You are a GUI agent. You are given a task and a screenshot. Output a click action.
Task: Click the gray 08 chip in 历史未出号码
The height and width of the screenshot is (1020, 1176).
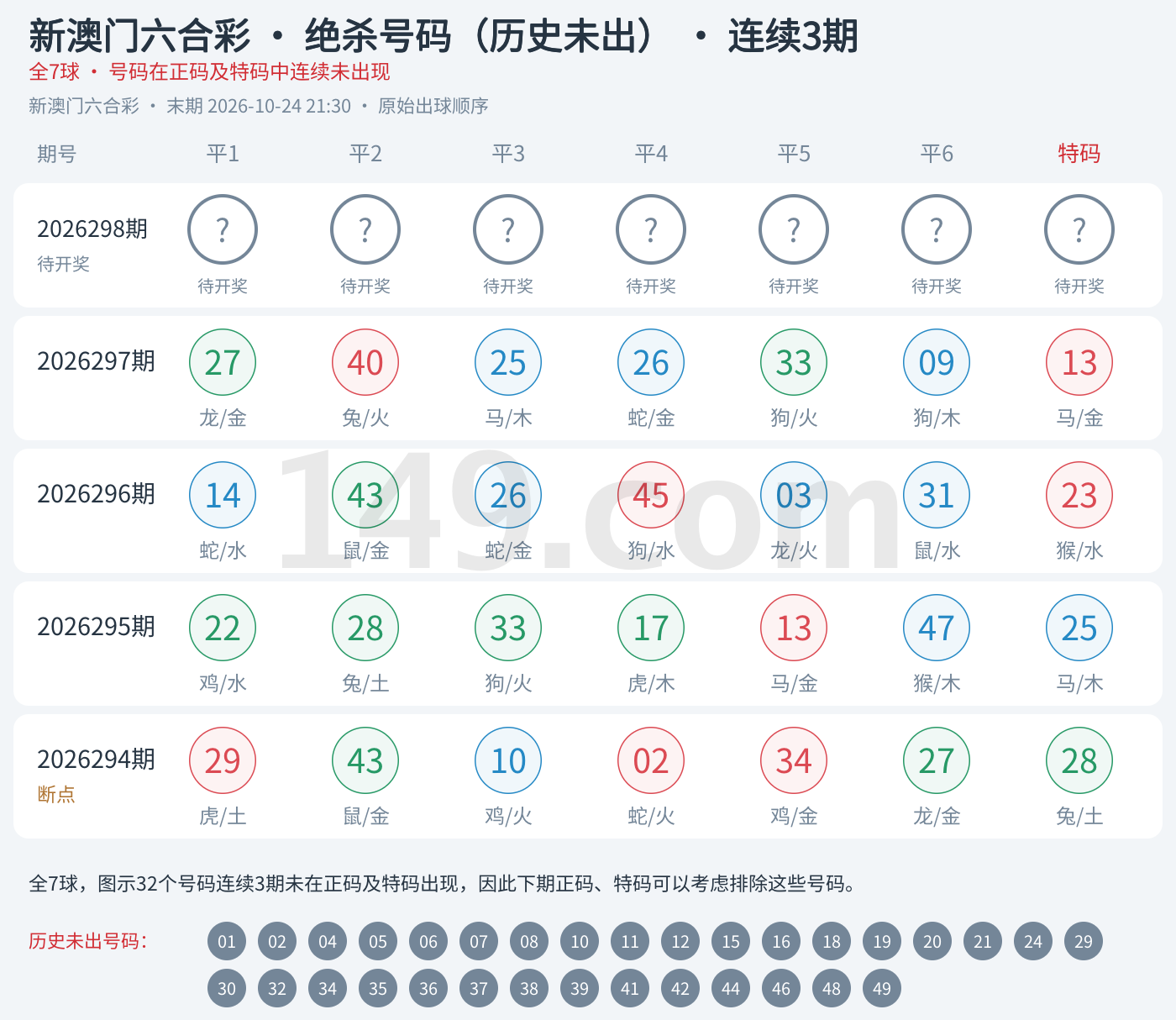point(529,942)
